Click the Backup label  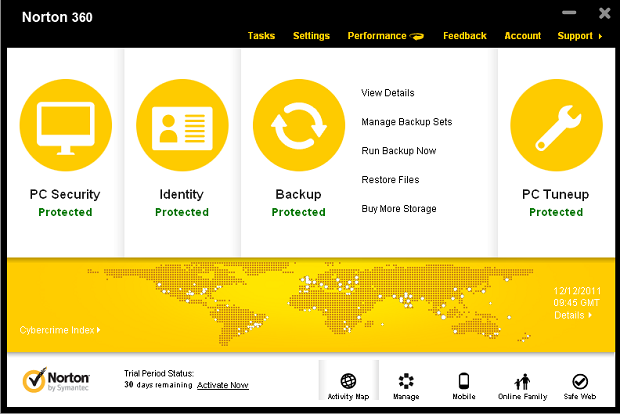pos(299,194)
